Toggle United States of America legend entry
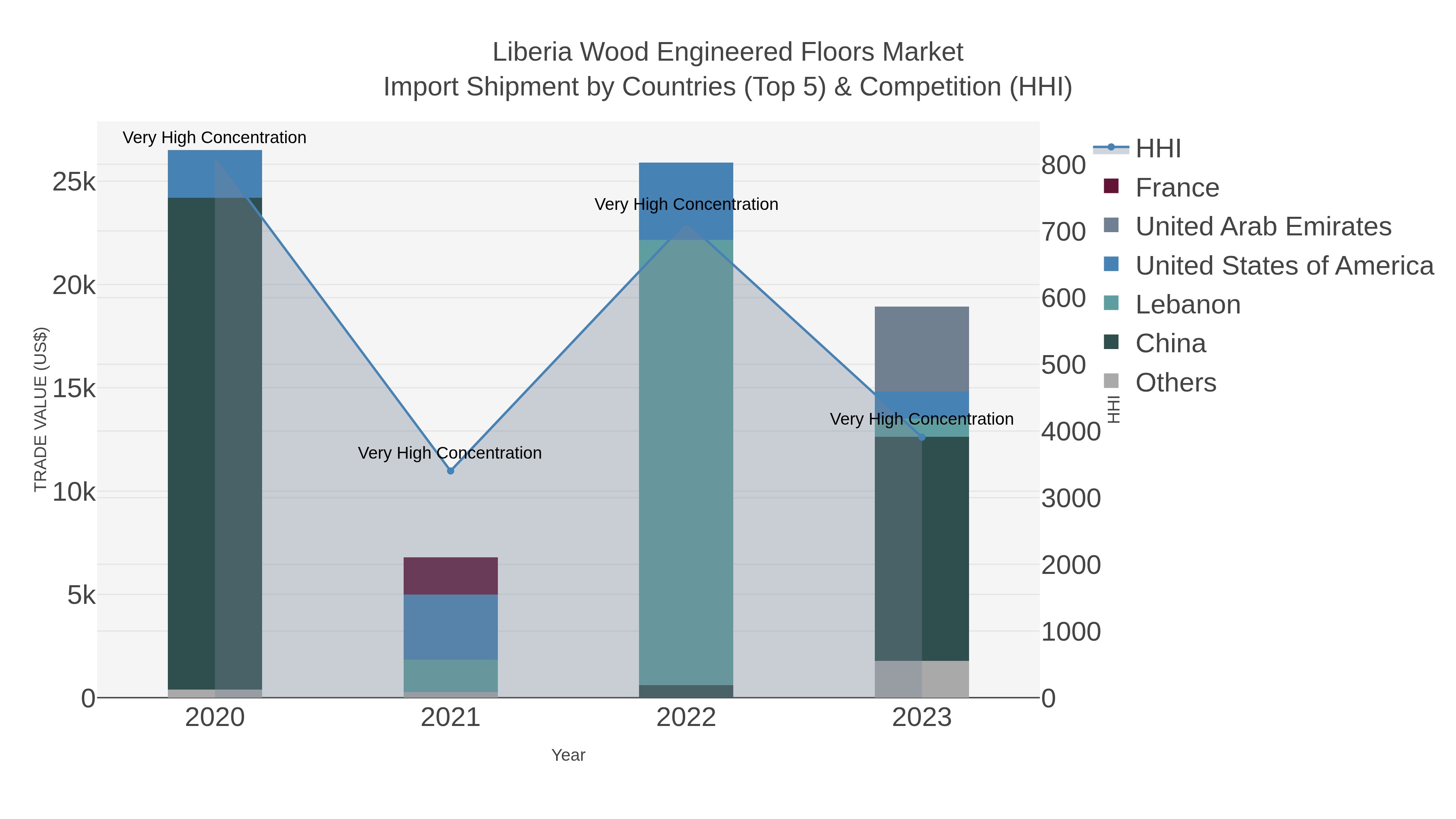1456x819 pixels. (x=1269, y=265)
